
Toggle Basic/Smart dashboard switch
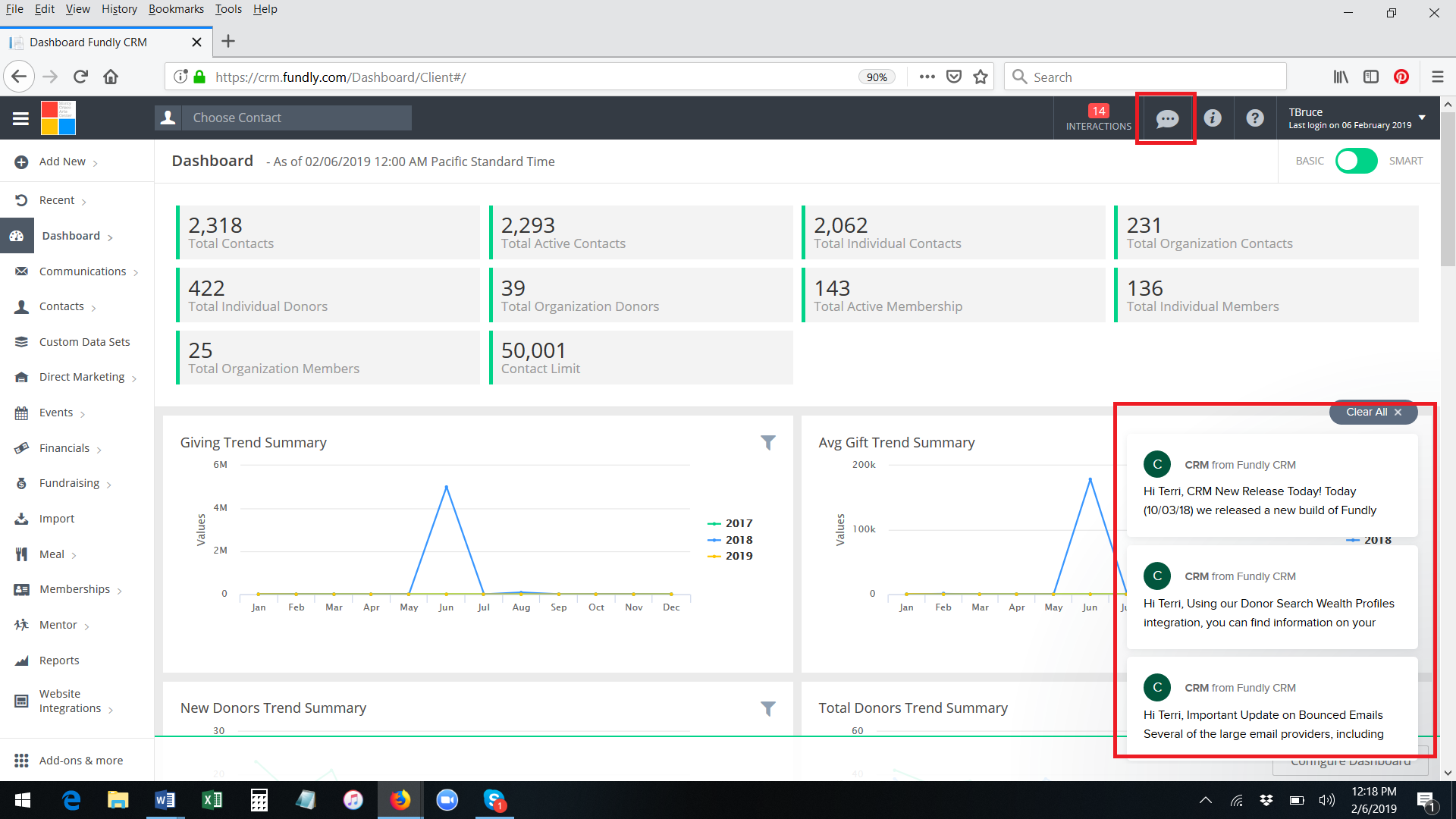[x=1356, y=161]
